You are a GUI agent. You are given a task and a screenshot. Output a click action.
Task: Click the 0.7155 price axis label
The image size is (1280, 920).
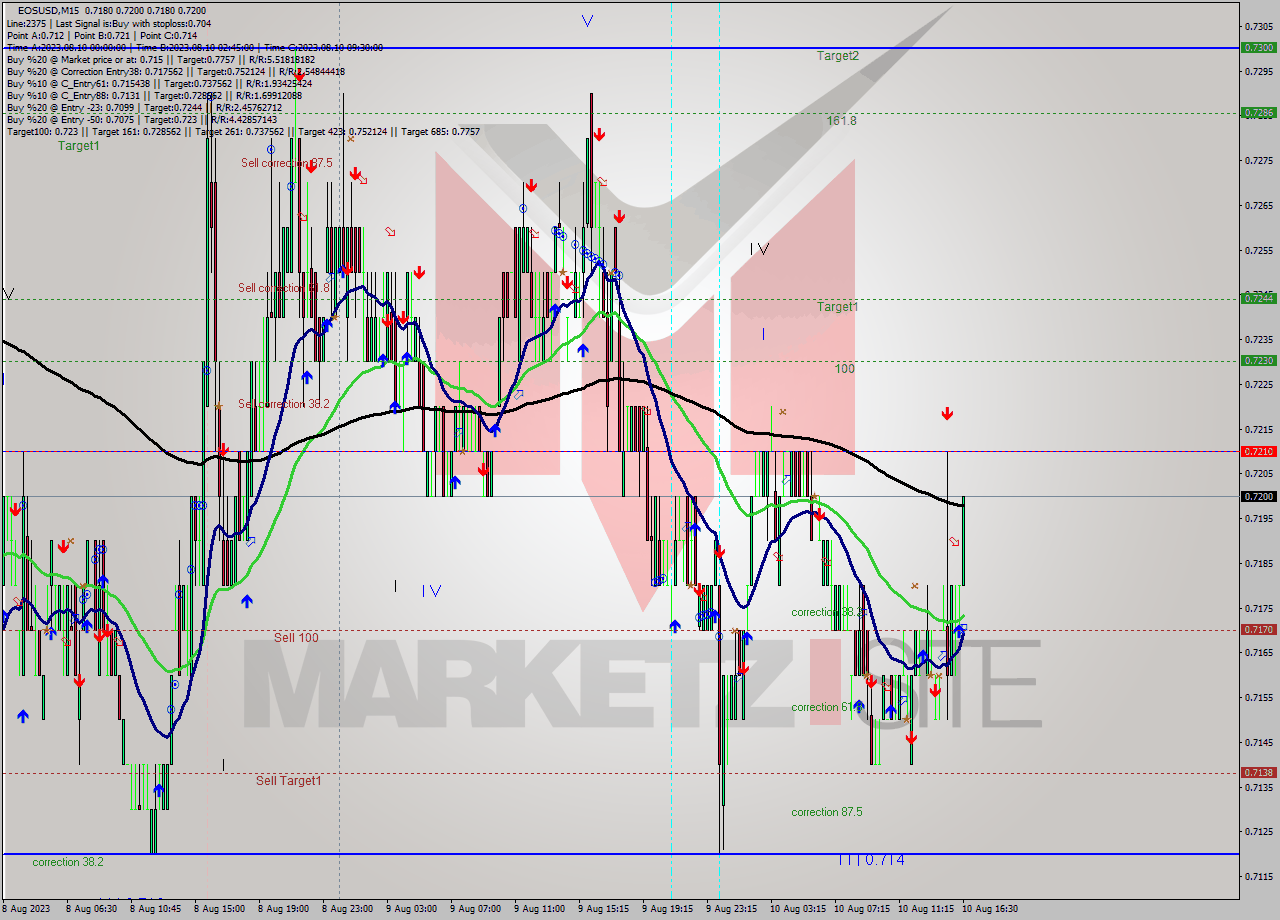1257,698
